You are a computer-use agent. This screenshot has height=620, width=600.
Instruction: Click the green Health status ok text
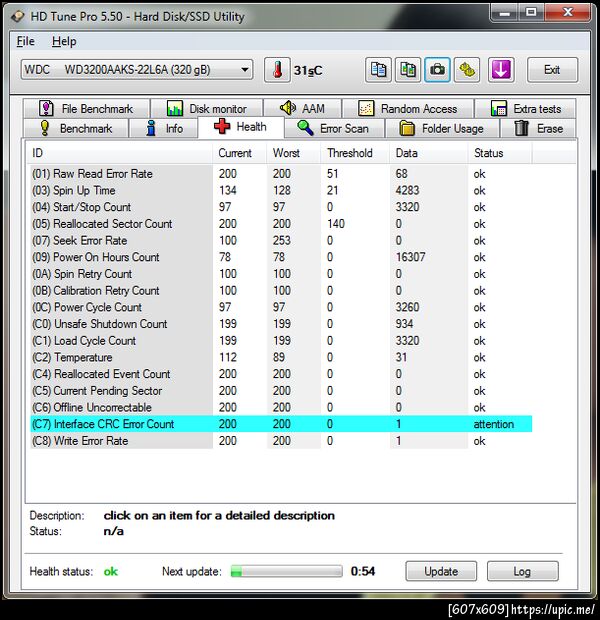point(111,571)
